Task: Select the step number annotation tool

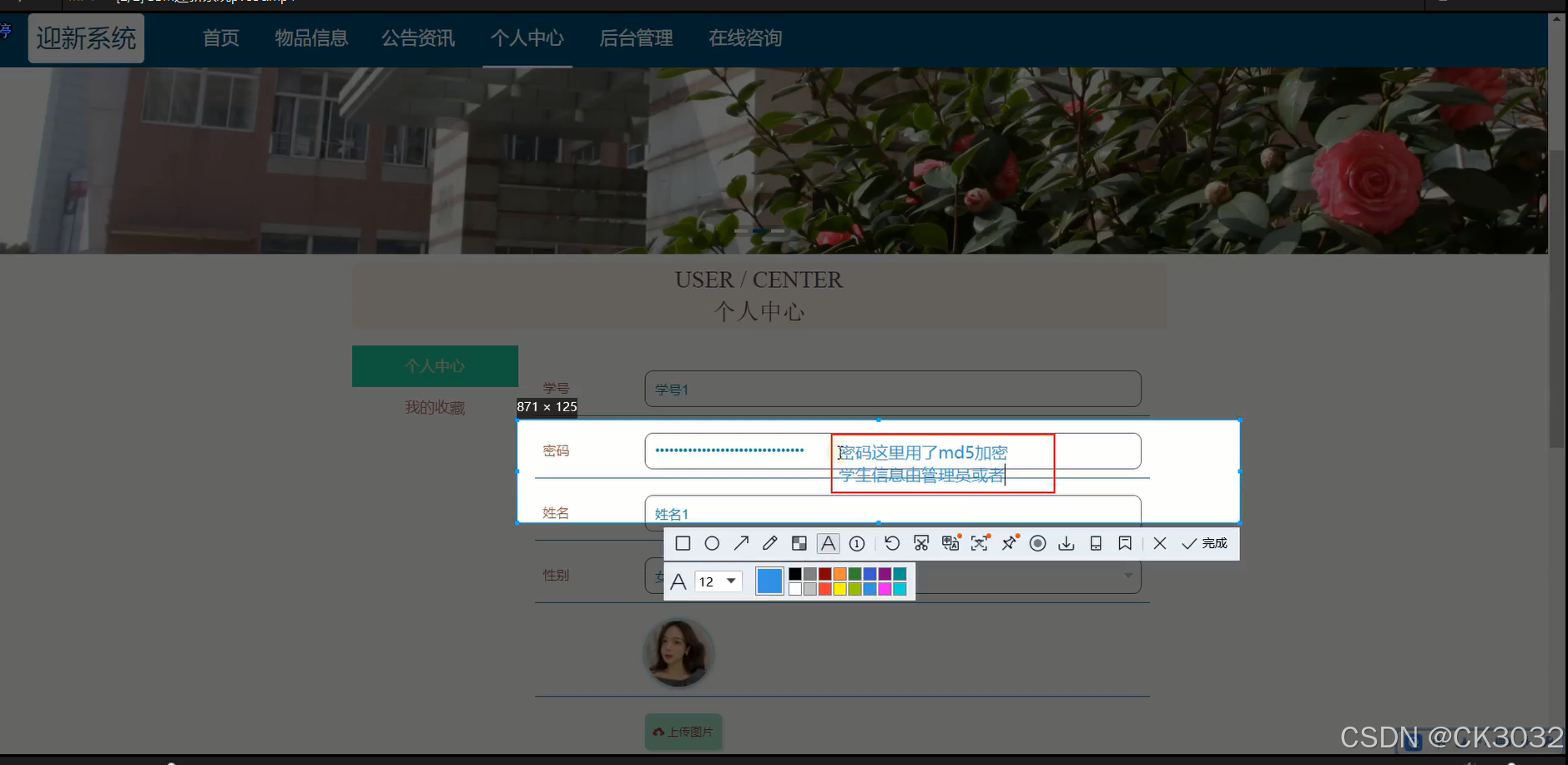Action: coord(857,543)
